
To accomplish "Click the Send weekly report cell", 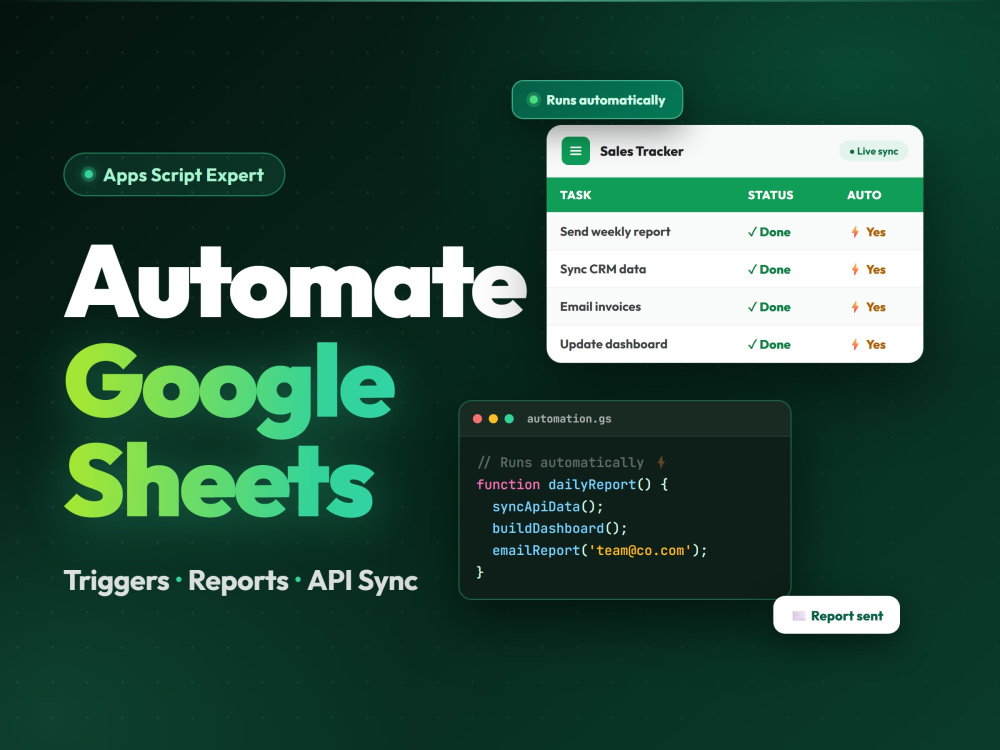I will click(615, 232).
